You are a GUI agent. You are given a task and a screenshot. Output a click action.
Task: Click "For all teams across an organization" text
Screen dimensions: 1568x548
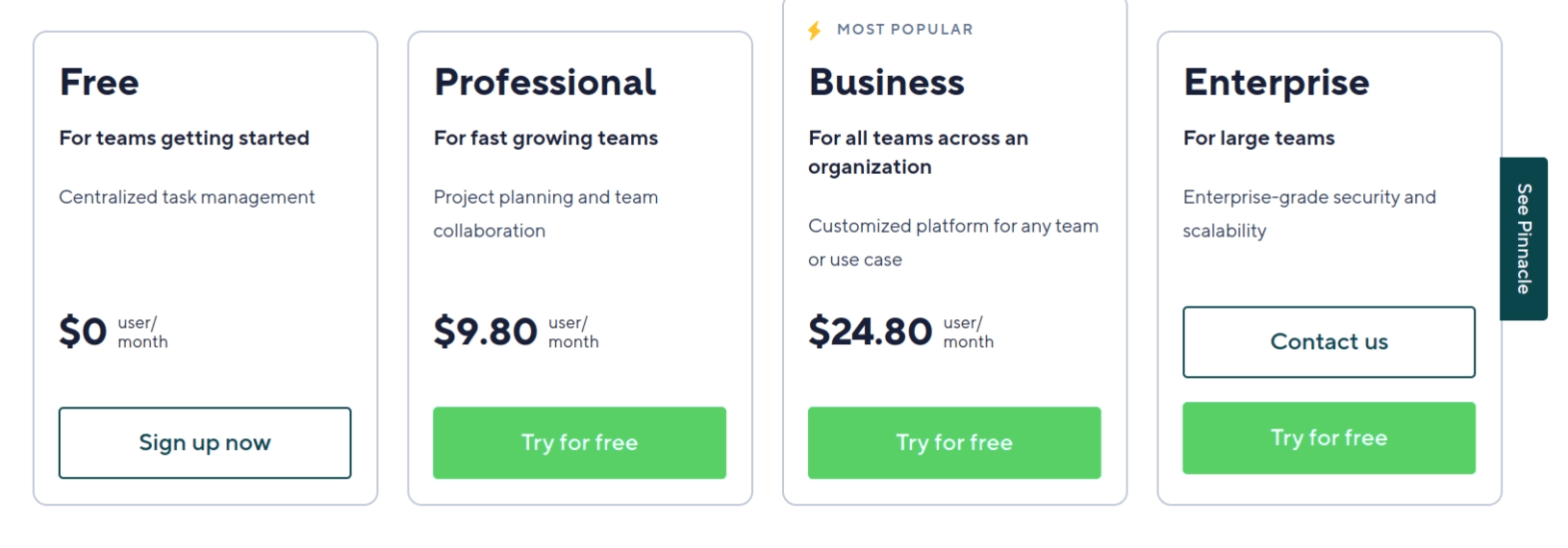[x=918, y=152]
